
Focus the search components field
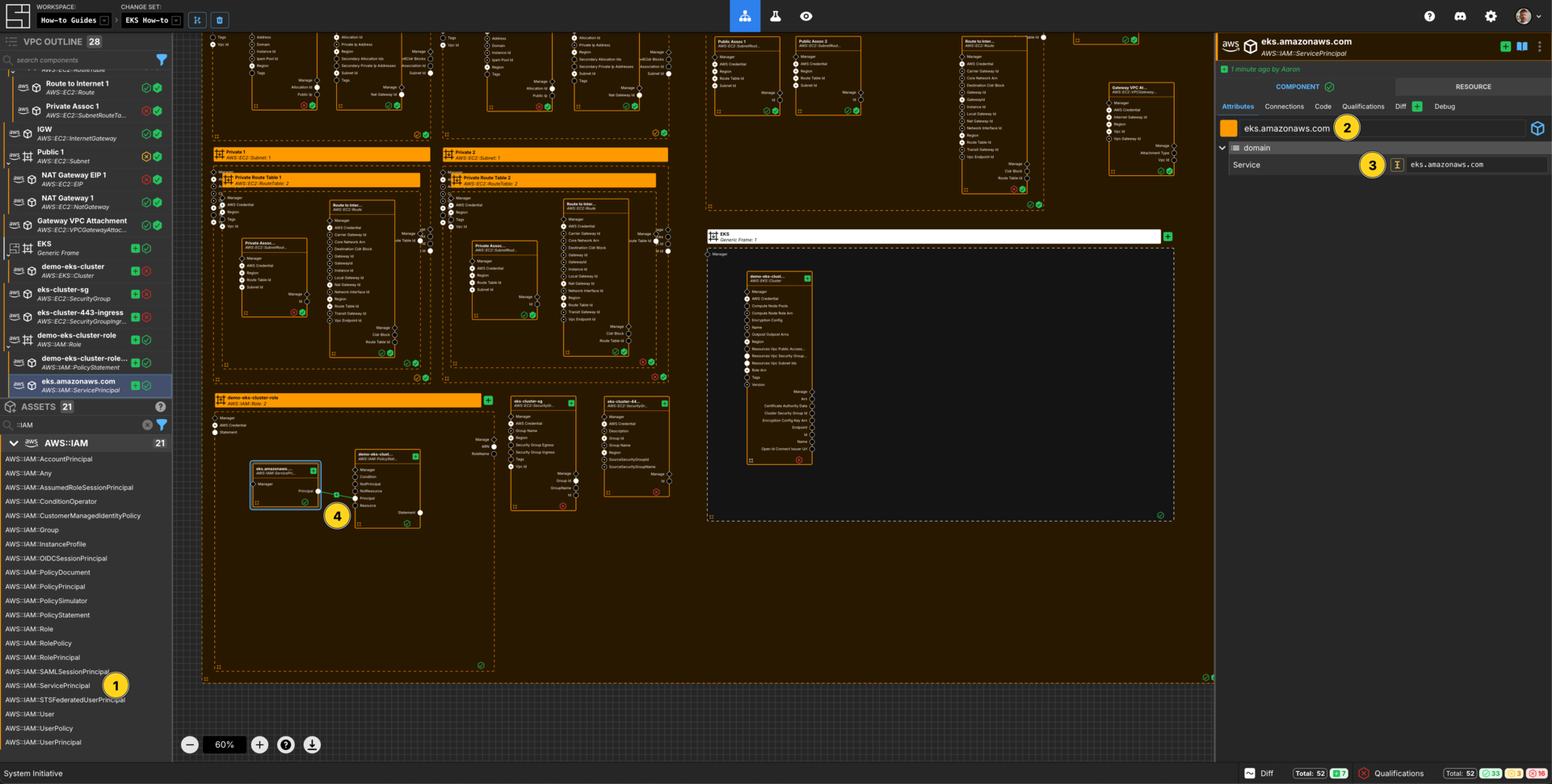81,60
